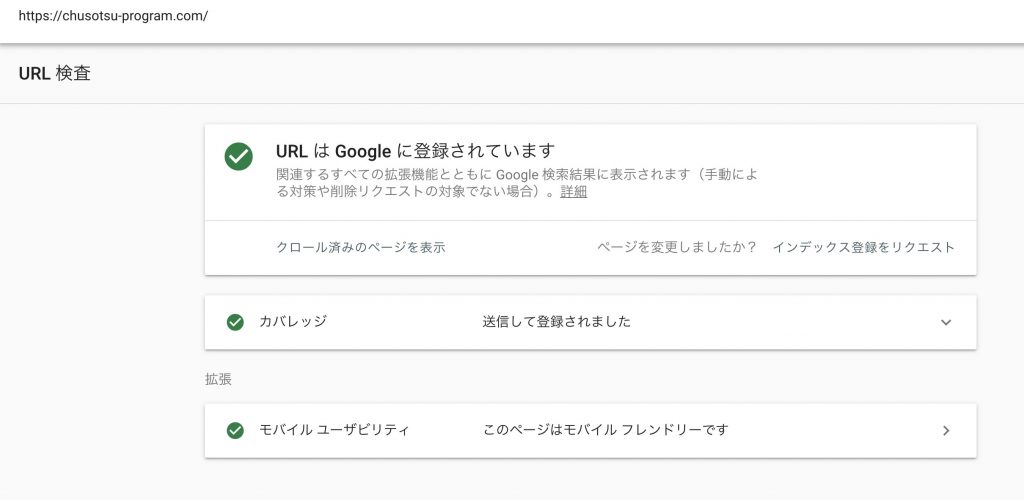Request indexing via インデックス登録をリクエスト
Screen dimensions: 1024x500
pos(863,247)
